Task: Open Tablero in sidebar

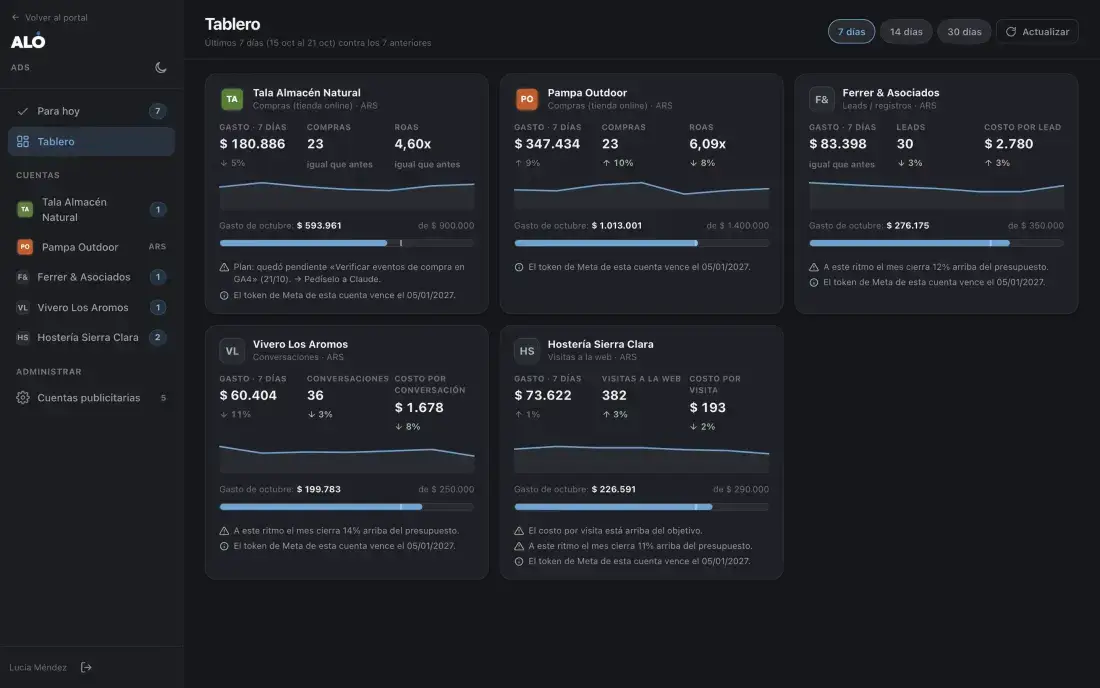Action: (x=91, y=141)
